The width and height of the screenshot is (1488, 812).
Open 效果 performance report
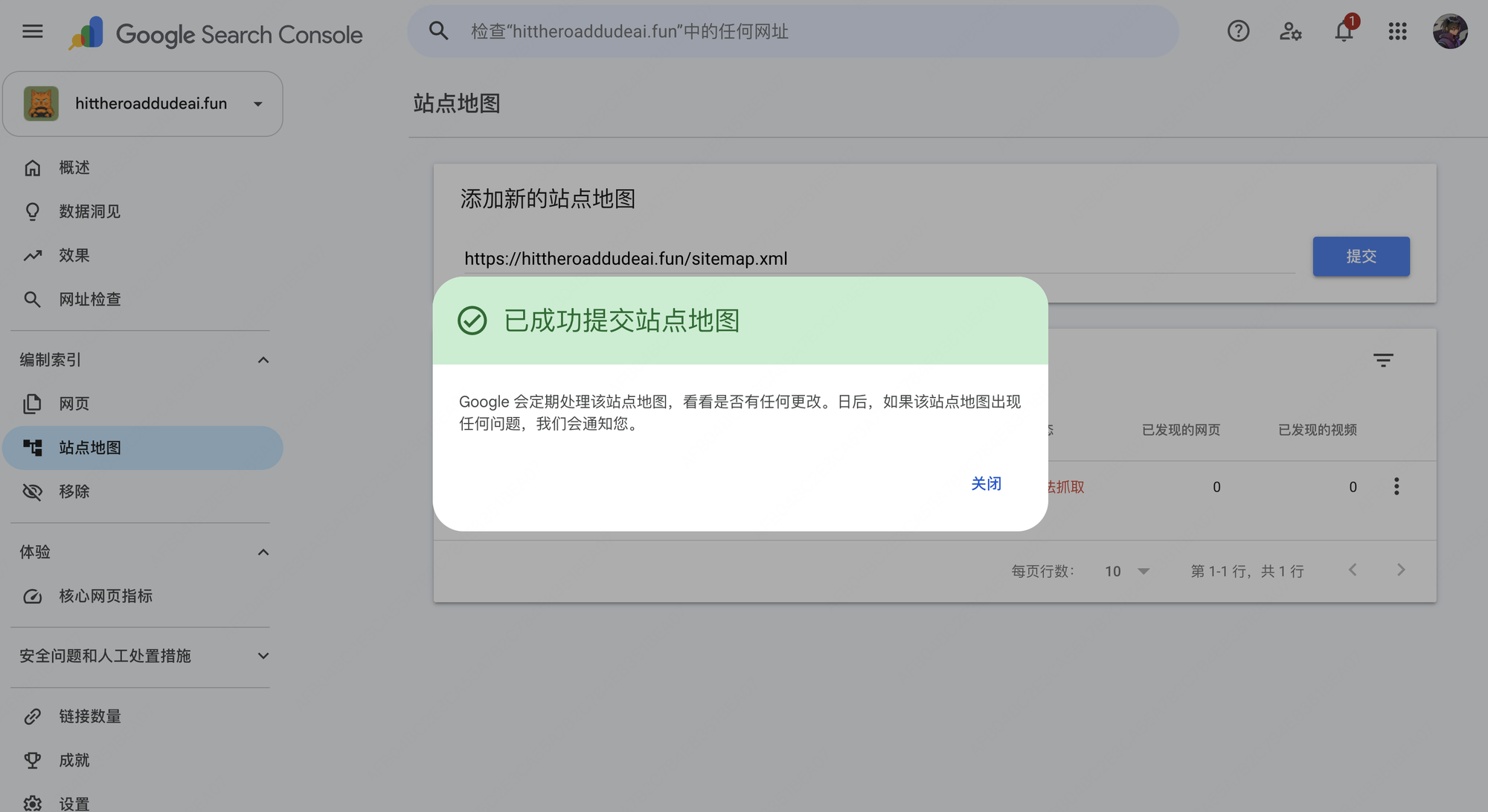[x=141, y=256]
